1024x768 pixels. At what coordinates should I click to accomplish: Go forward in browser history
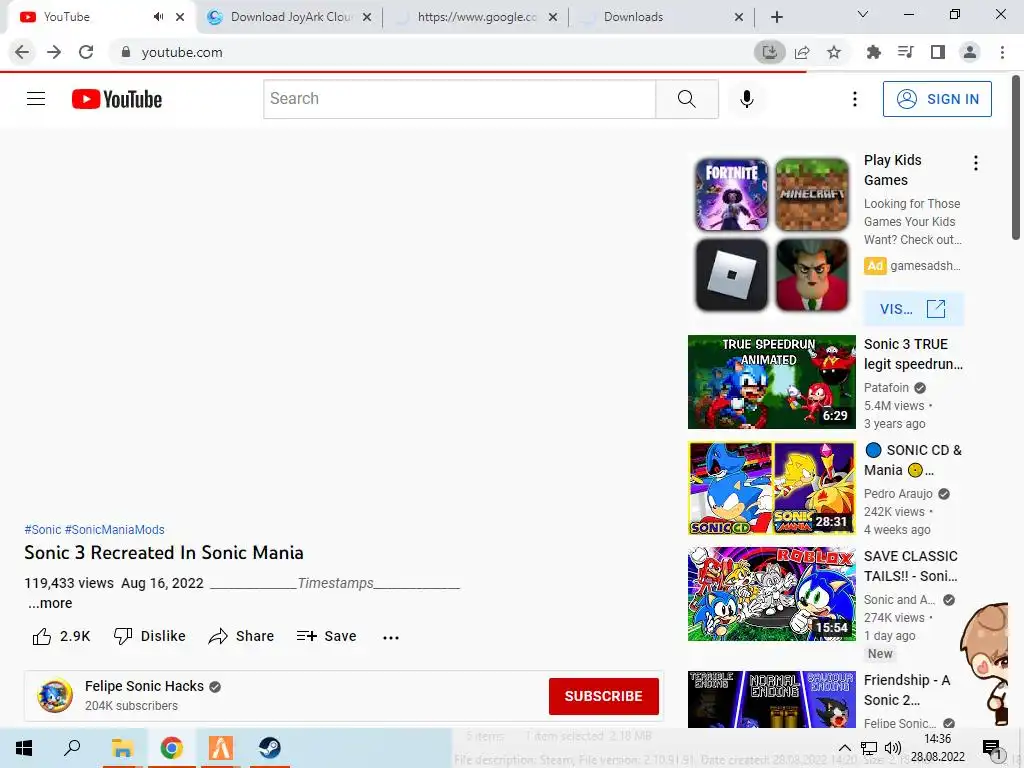point(54,52)
